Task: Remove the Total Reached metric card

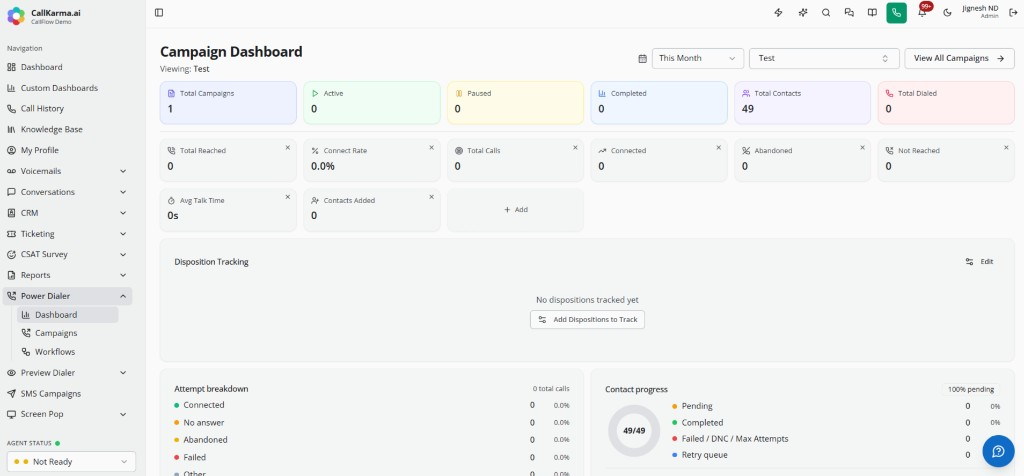Action: click(287, 148)
